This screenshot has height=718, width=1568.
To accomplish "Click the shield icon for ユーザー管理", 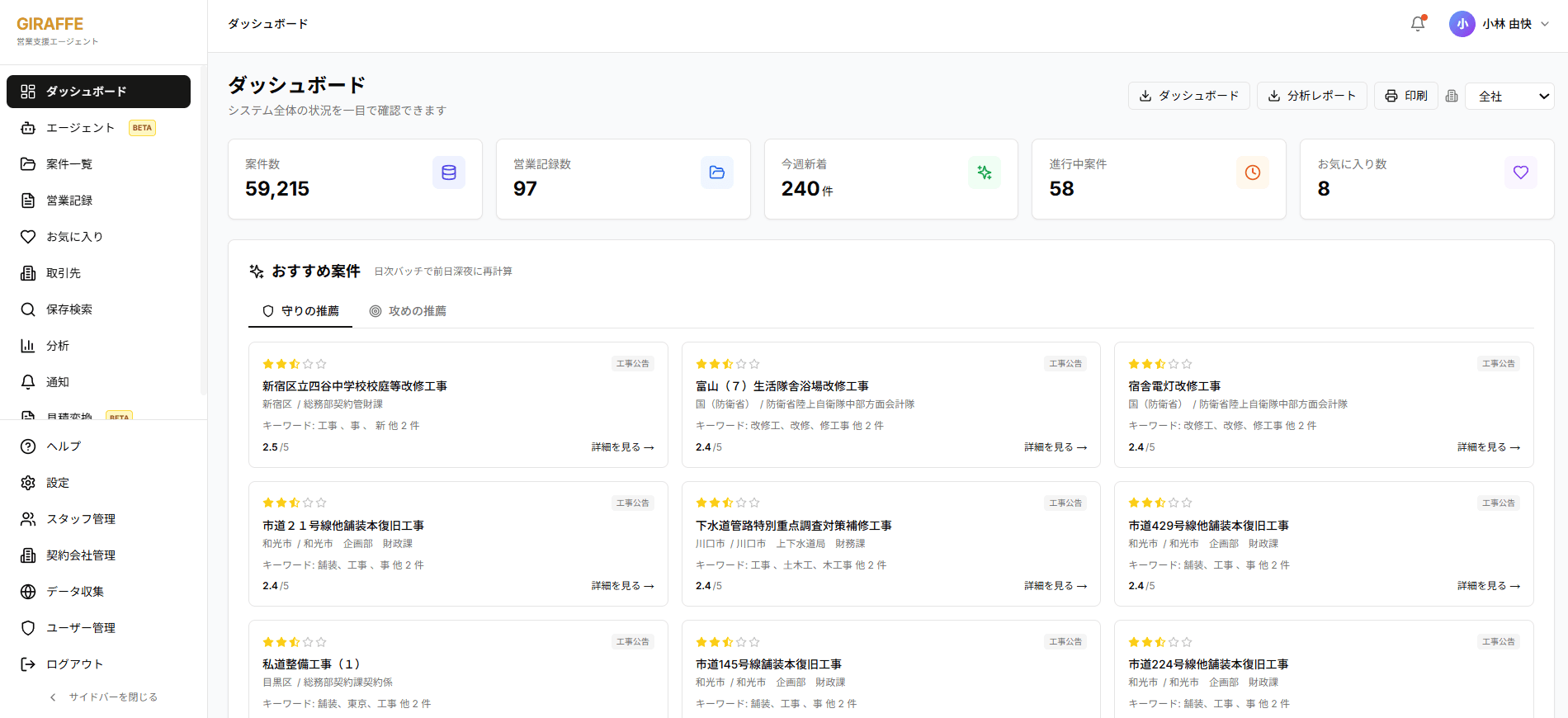I will (28, 628).
